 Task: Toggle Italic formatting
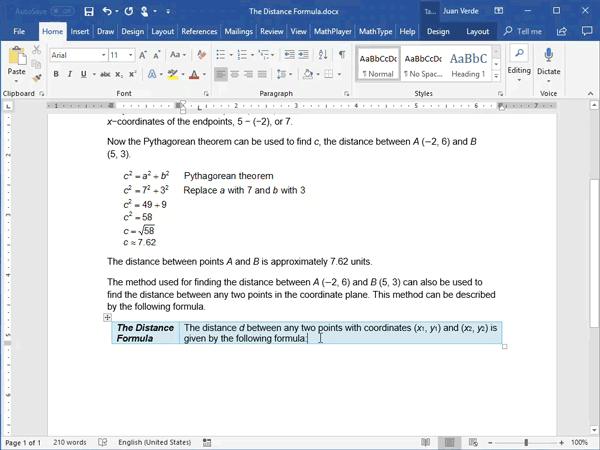point(70,74)
